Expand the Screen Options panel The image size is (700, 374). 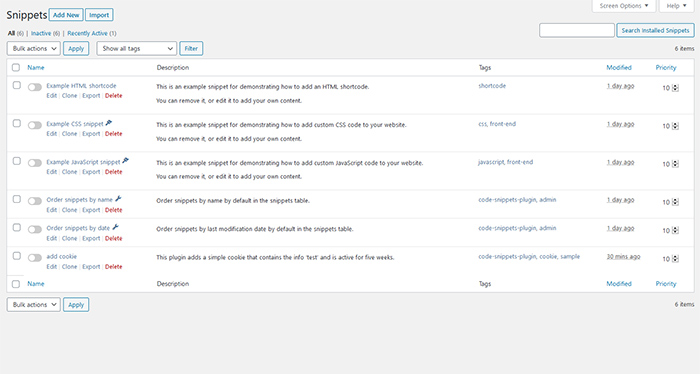pos(624,6)
